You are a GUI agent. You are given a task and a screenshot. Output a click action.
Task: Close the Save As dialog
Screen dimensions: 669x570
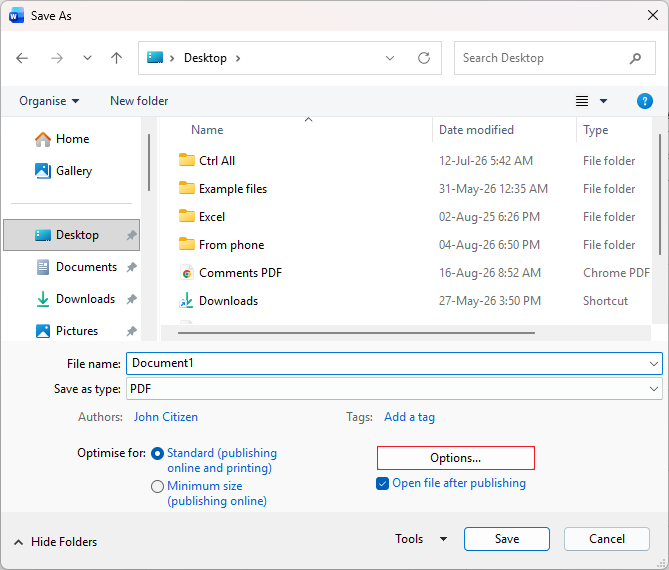(x=652, y=16)
